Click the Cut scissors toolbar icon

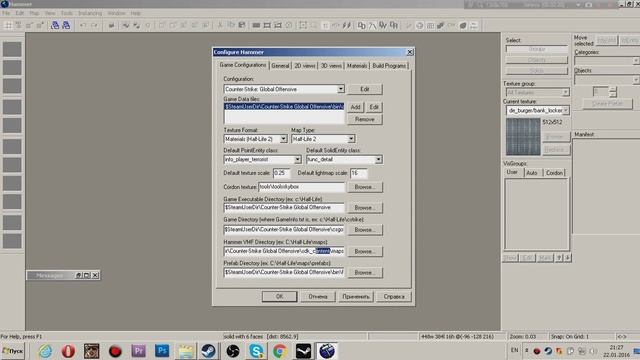[x=220, y=25]
